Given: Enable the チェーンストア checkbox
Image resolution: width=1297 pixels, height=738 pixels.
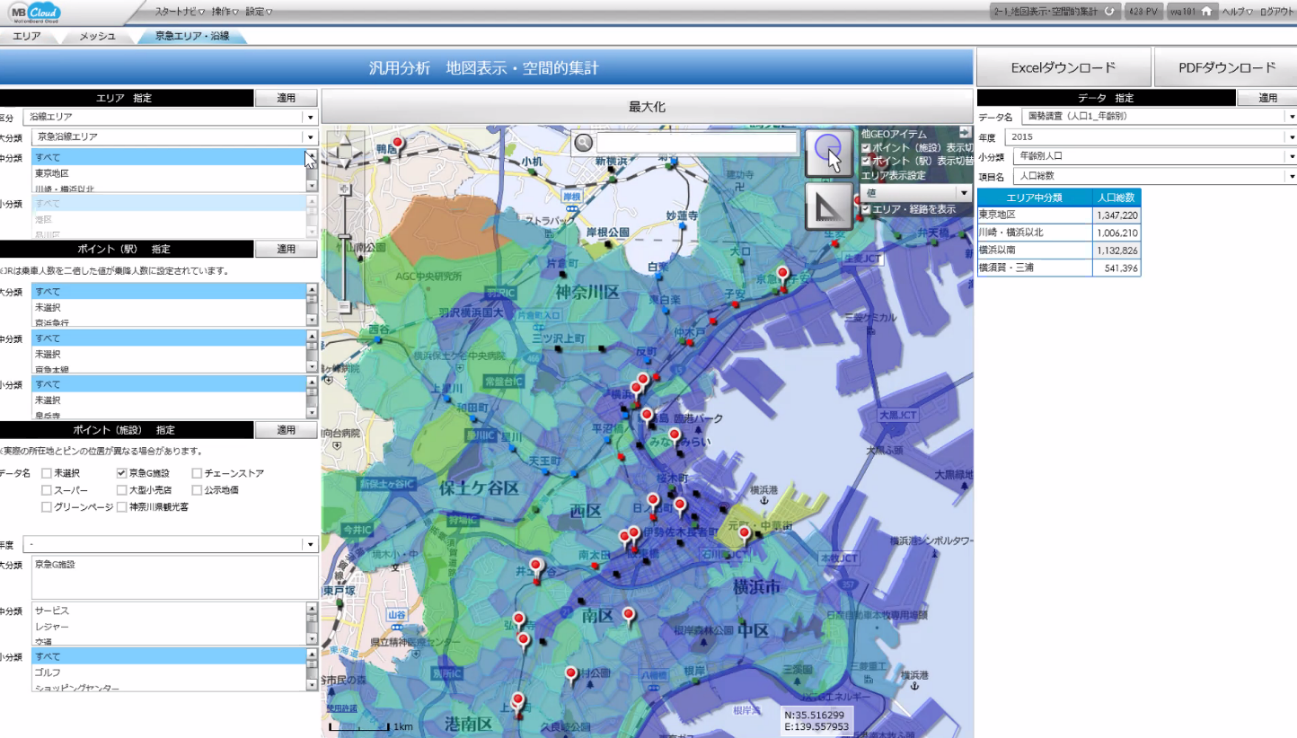Looking at the screenshot, I should [x=197, y=473].
